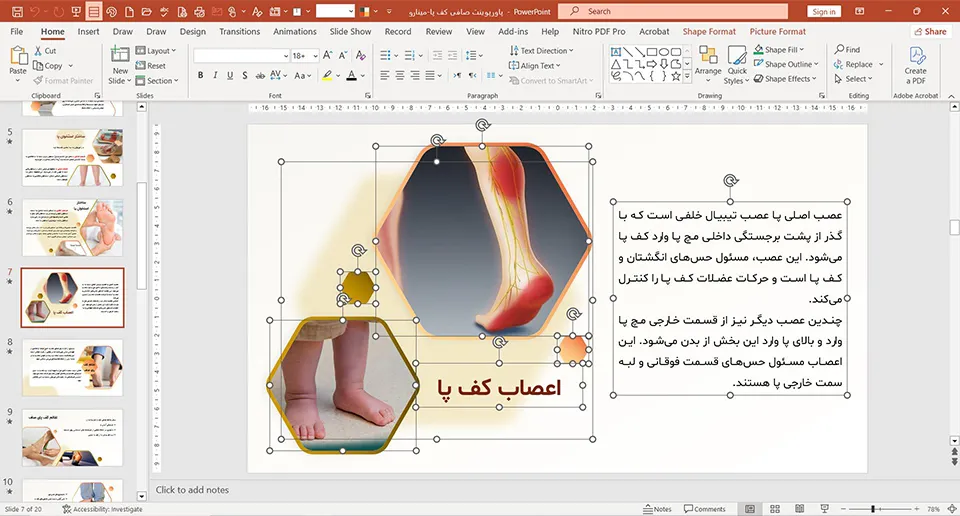This screenshot has width=960, height=516.
Task: Open the Layout dropdown
Action: 156,51
